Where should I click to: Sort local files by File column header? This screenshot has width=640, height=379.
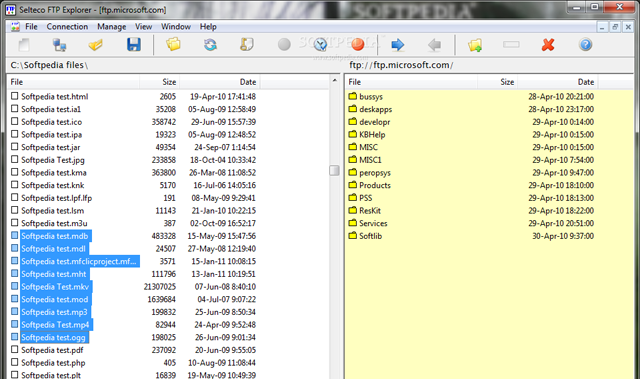pos(73,82)
